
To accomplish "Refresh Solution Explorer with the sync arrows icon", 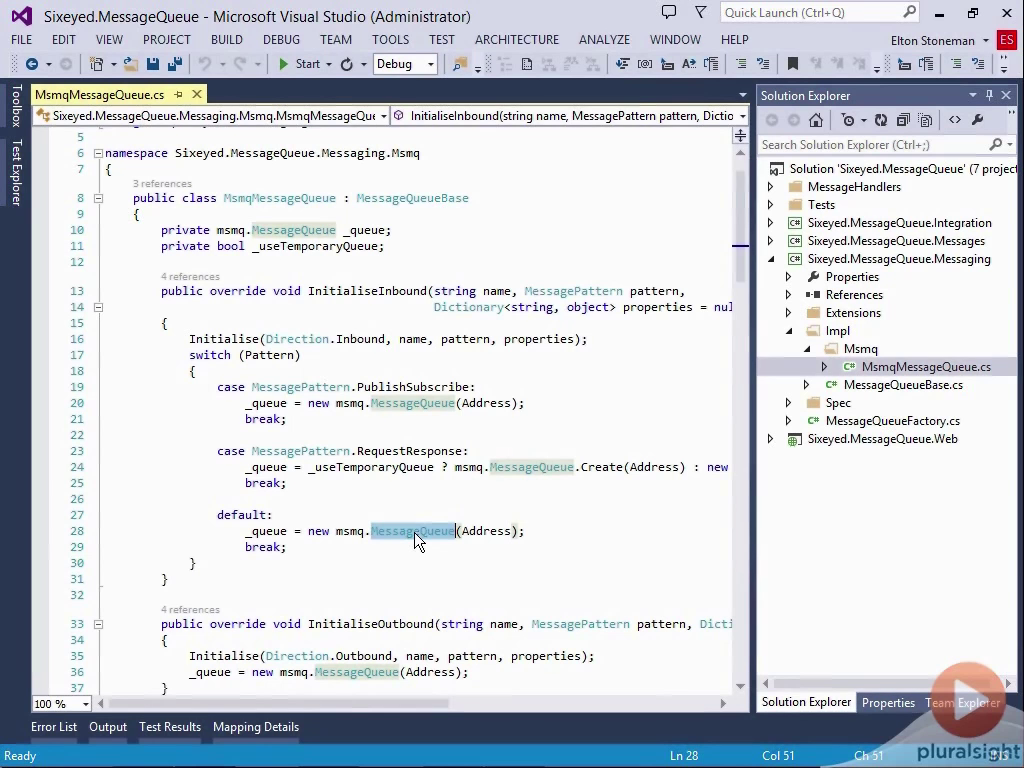I will point(881,120).
